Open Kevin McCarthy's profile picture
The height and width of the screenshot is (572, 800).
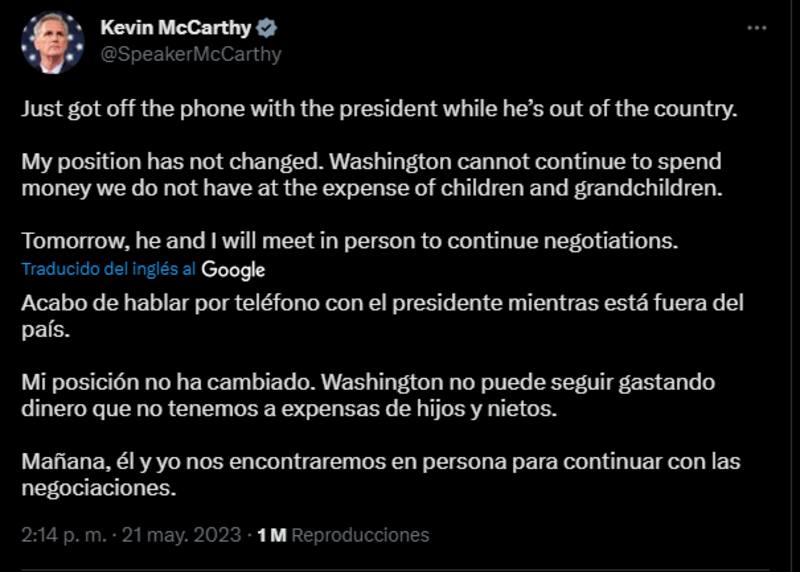(x=52, y=42)
